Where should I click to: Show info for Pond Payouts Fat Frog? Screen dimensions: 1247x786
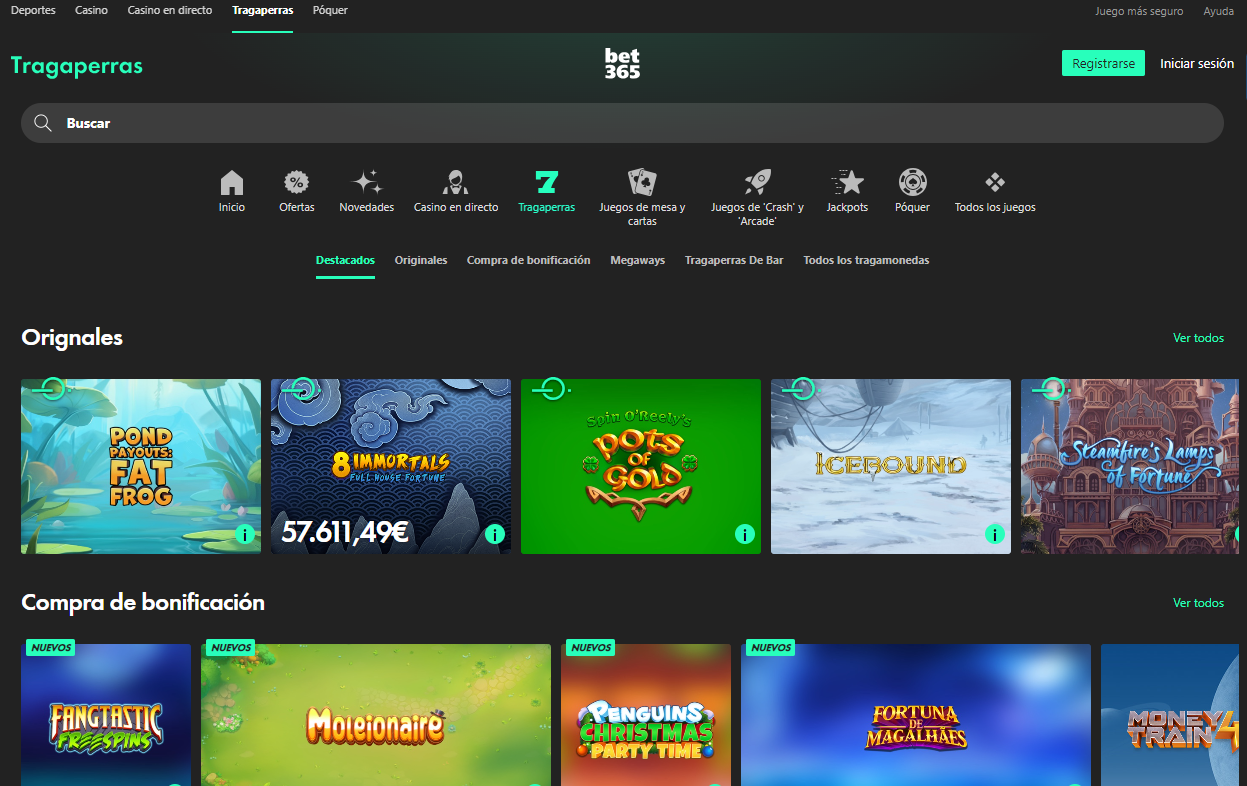click(245, 535)
